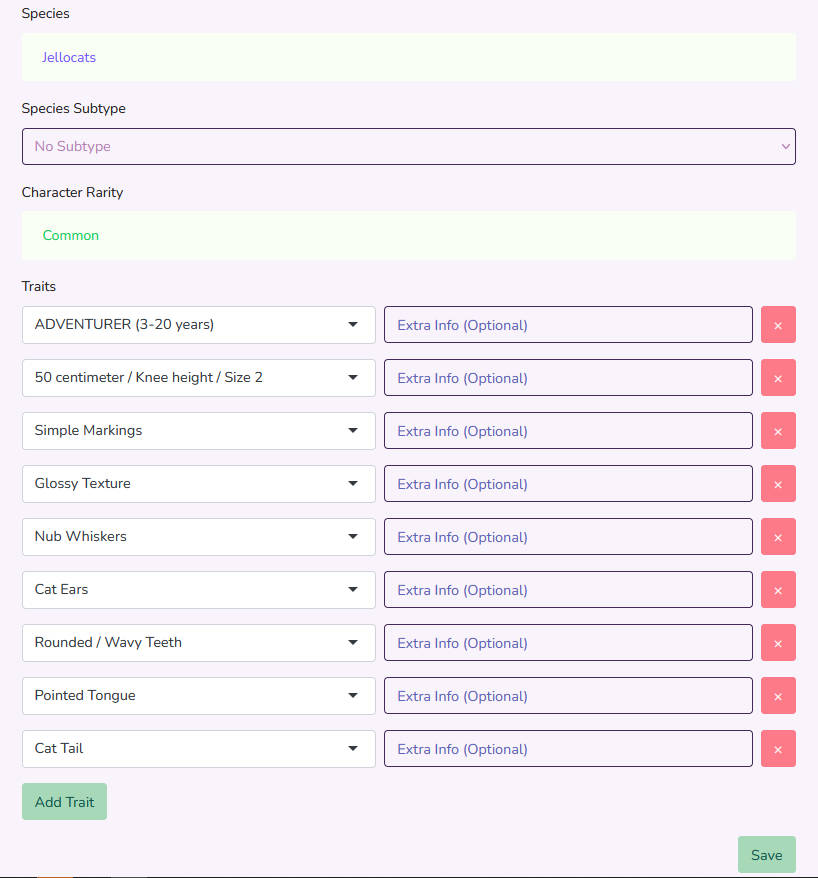Remove the Glossy Texture trait
Image resolution: width=818 pixels, height=878 pixels.
coord(778,484)
